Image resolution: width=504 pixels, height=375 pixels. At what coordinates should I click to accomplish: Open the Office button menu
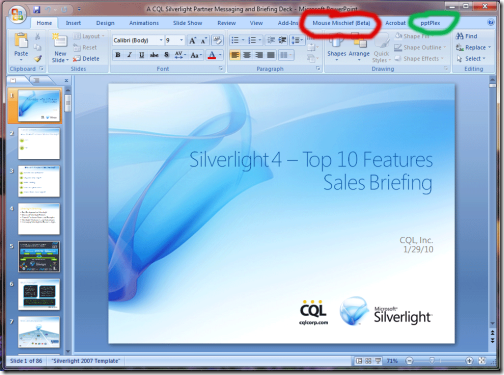(x=17, y=14)
